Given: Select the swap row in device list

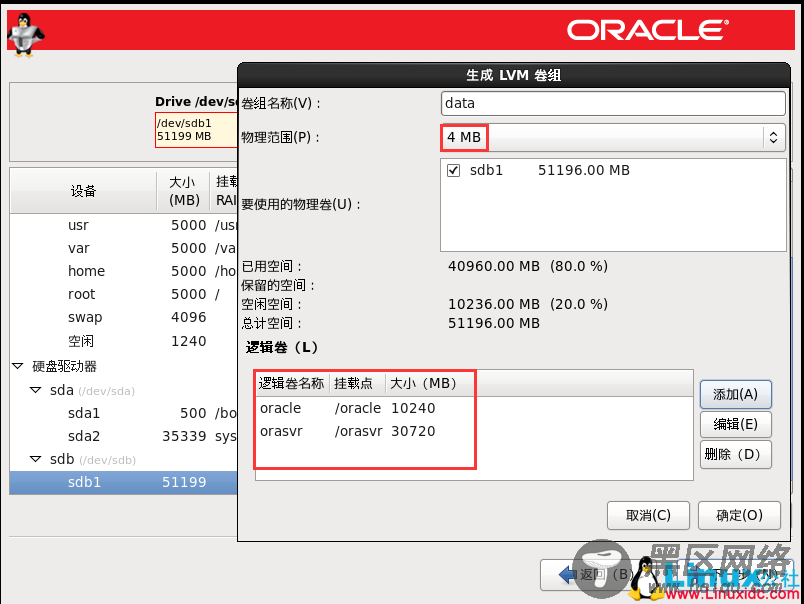Looking at the screenshot, I should [x=124, y=317].
